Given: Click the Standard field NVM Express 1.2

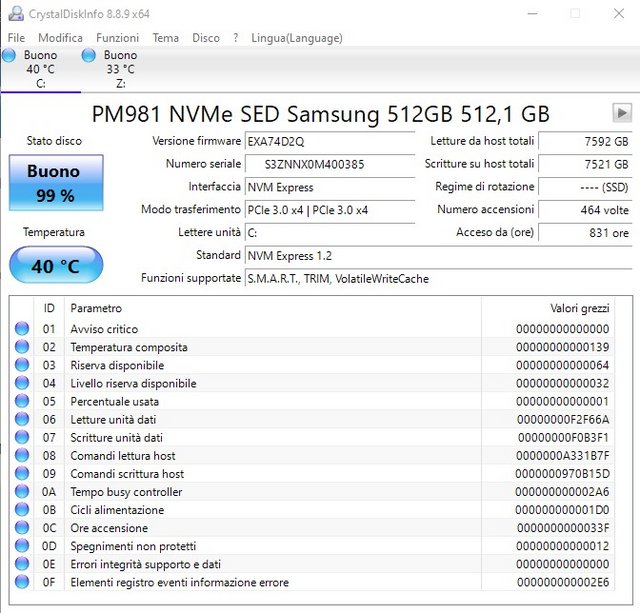Looking at the screenshot, I should point(438,256).
